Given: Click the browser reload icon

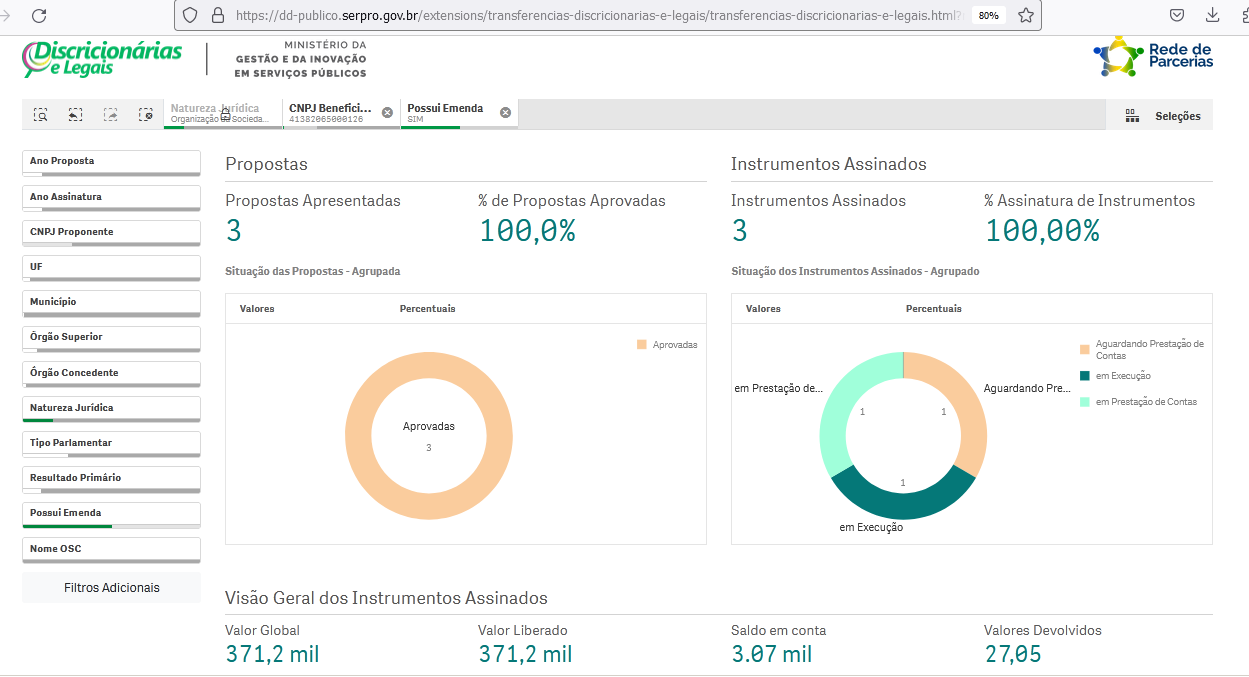Looking at the screenshot, I should tap(39, 15).
